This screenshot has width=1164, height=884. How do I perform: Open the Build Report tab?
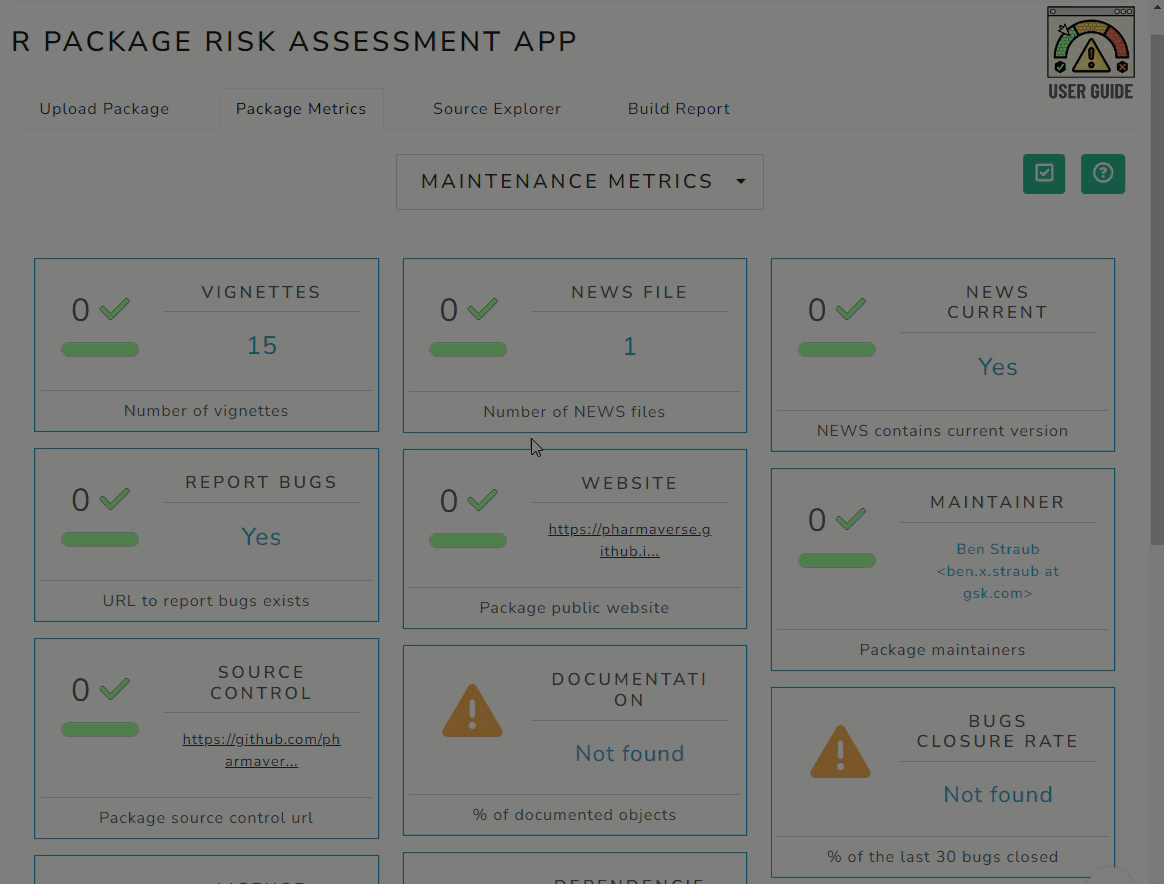679,109
